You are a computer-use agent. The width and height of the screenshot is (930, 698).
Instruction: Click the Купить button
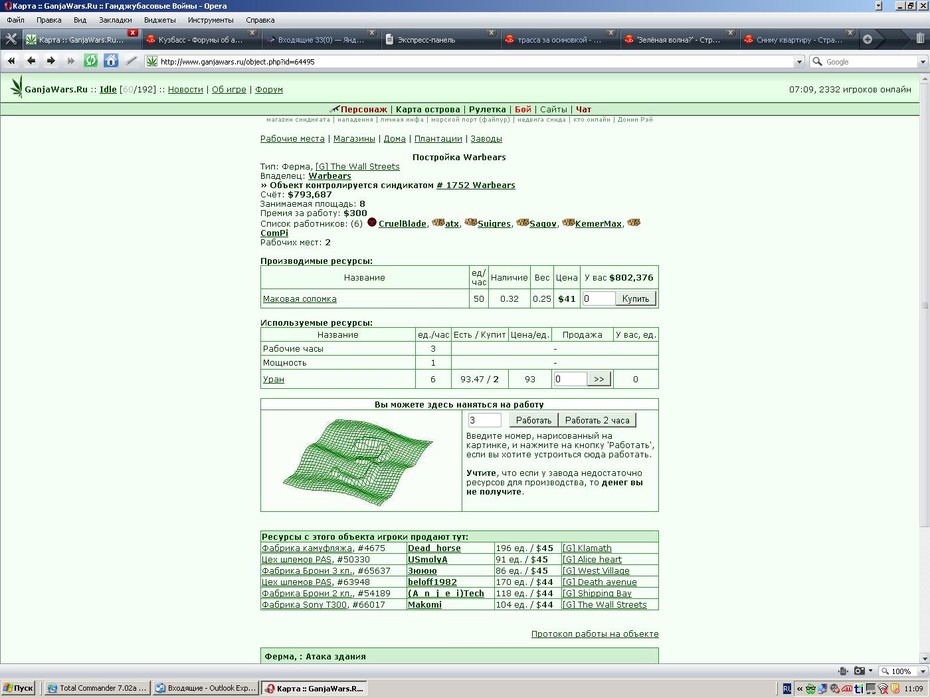tap(635, 299)
